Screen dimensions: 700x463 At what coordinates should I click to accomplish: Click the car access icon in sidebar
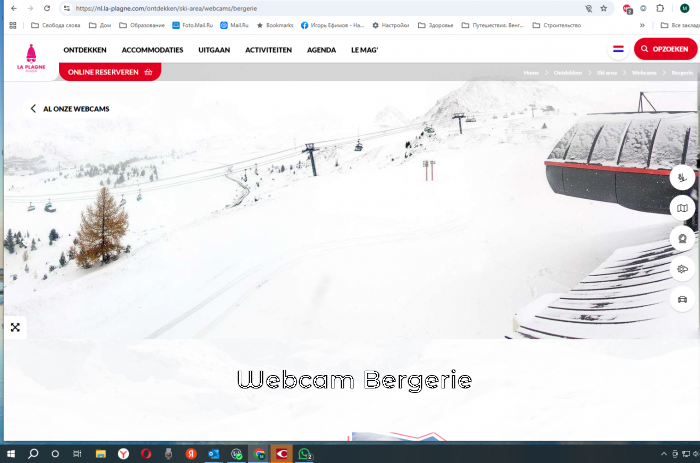(x=683, y=299)
